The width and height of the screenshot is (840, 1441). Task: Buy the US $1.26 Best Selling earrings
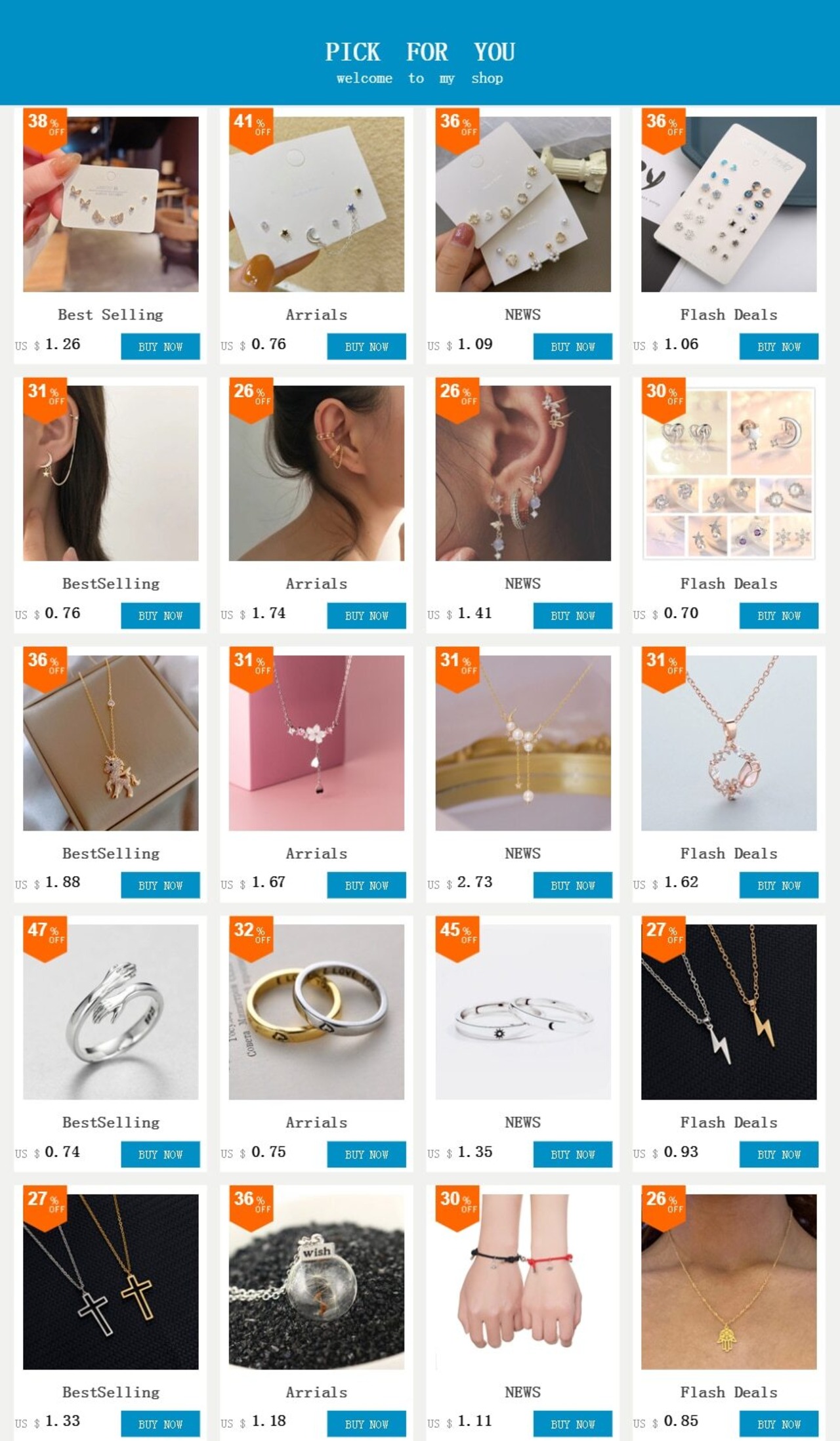160,346
